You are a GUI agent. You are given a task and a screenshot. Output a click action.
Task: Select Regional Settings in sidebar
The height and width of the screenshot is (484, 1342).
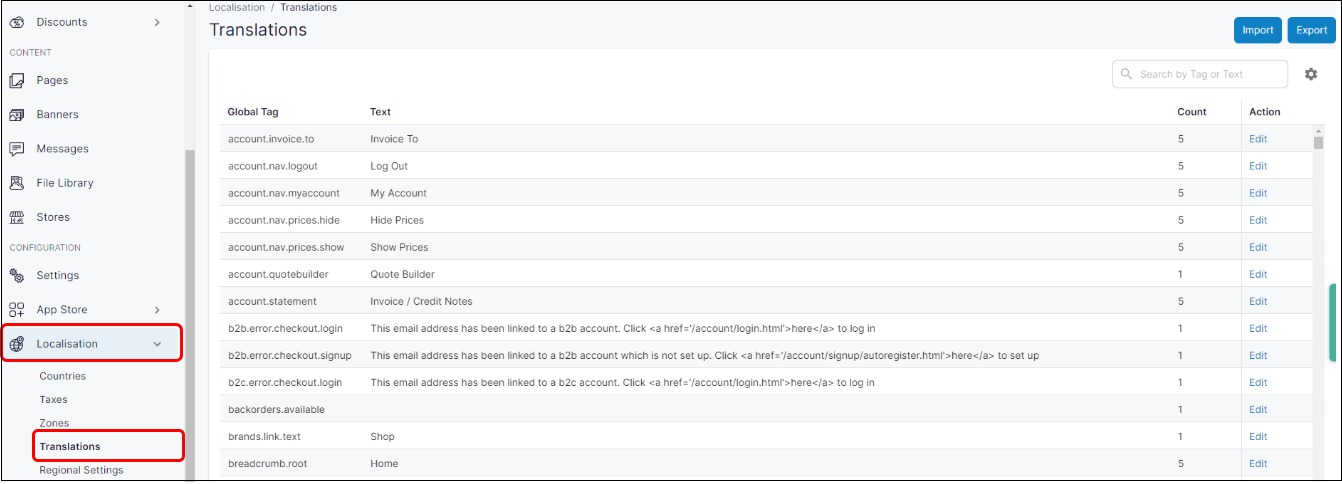(x=81, y=470)
